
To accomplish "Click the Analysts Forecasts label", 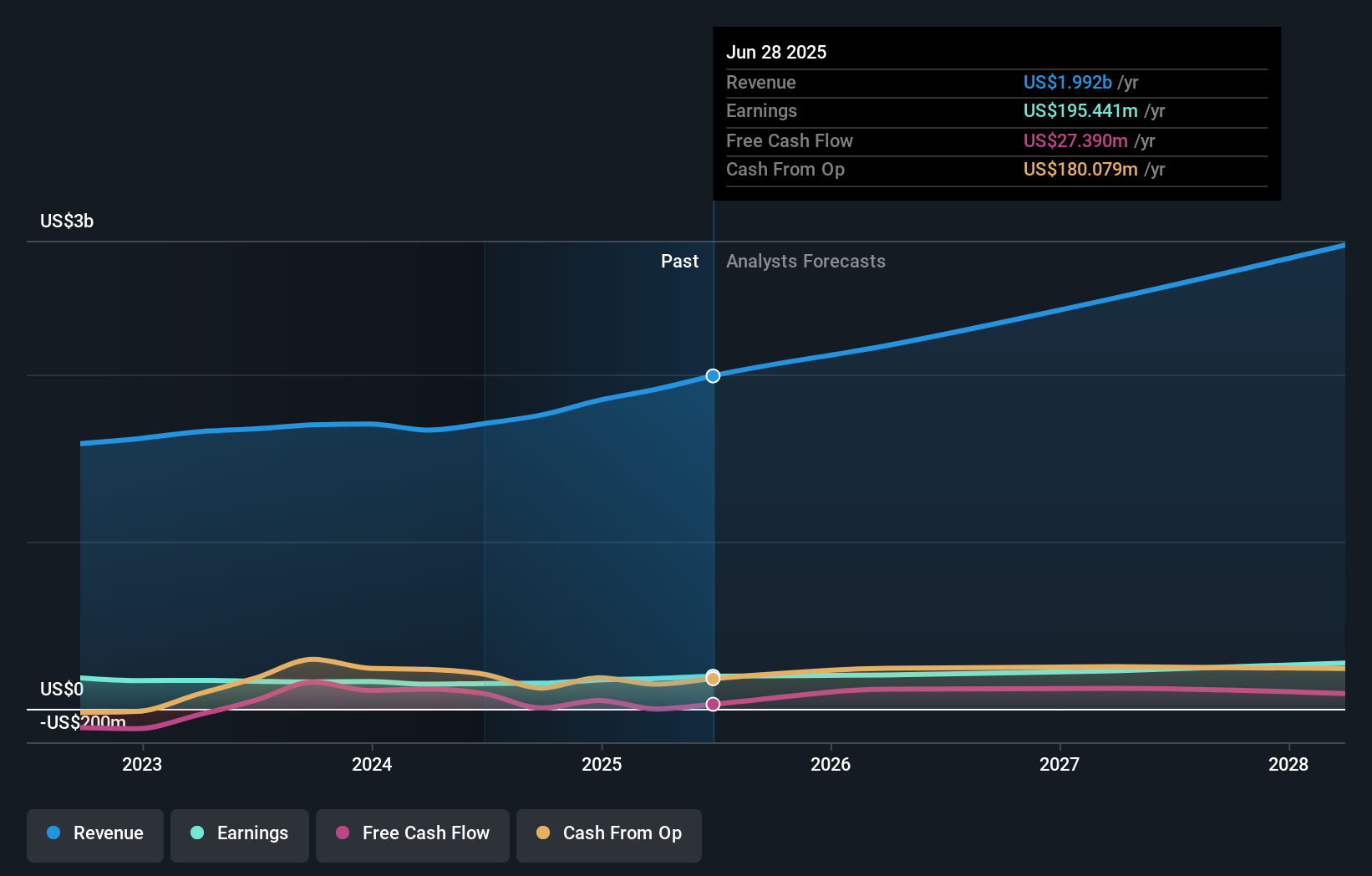I will tap(805, 262).
